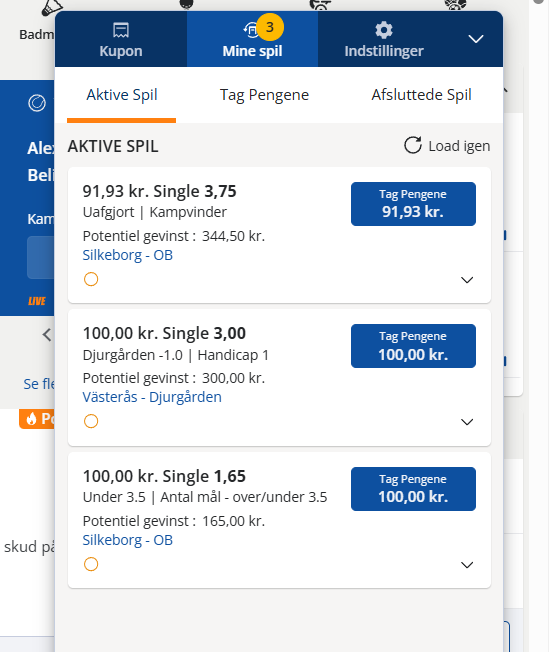Switch to the Afsluttede Spil tab

click(x=421, y=95)
